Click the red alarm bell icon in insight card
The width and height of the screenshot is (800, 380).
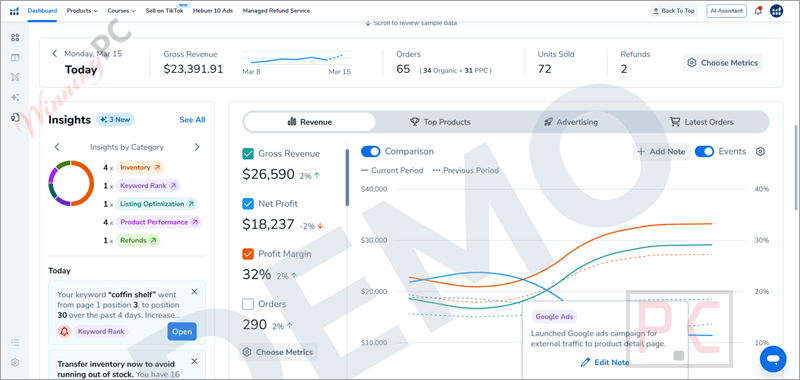(64, 332)
